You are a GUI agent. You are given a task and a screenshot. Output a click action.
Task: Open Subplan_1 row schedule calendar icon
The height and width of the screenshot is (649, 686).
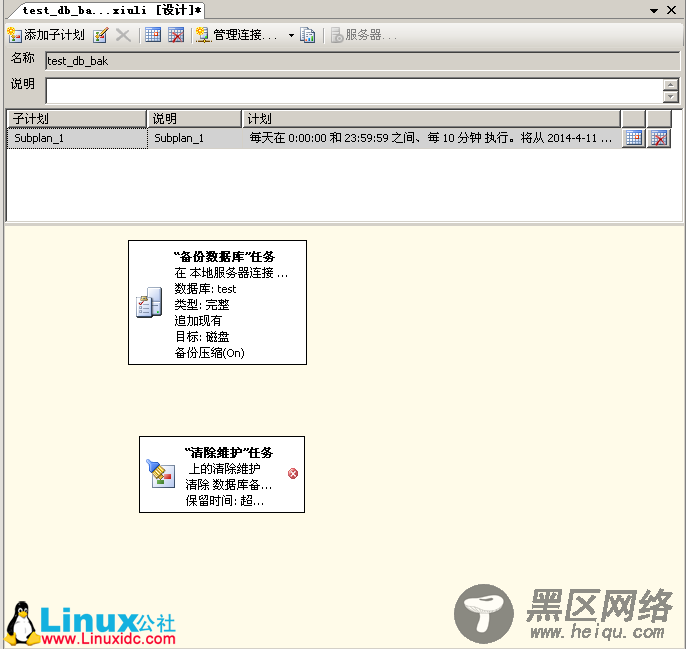[x=634, y=138]
